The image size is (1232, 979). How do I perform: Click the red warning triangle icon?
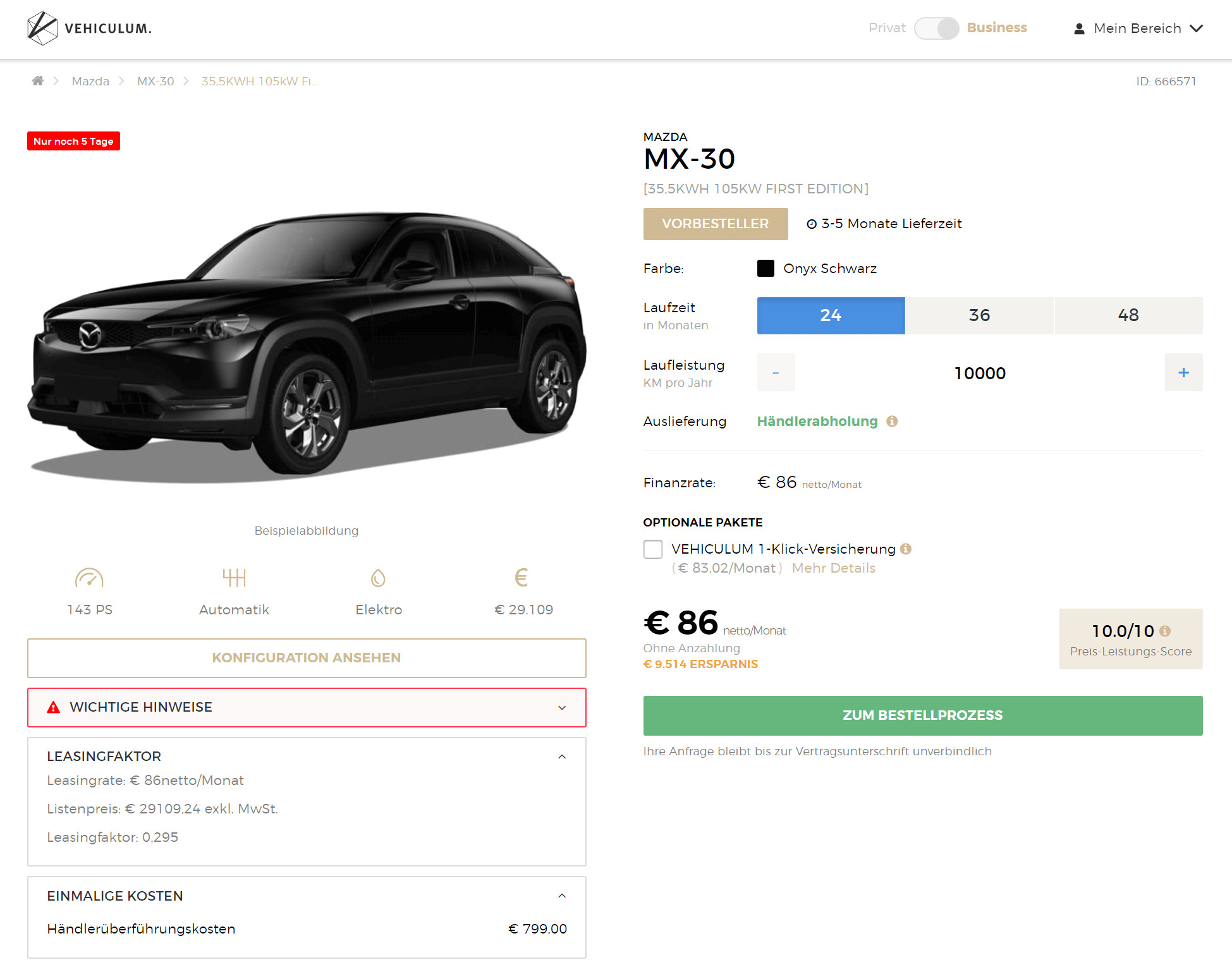pyautogui.click(x=54, y=707)
